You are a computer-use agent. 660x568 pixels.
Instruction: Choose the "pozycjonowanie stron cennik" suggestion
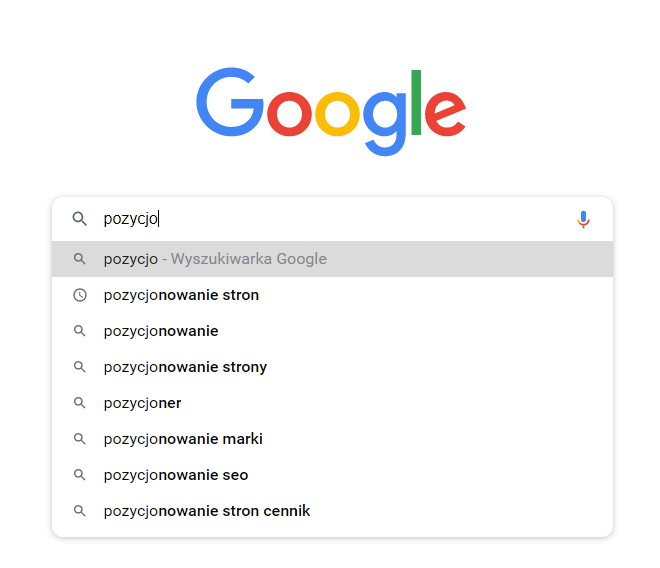click(207, 511)
